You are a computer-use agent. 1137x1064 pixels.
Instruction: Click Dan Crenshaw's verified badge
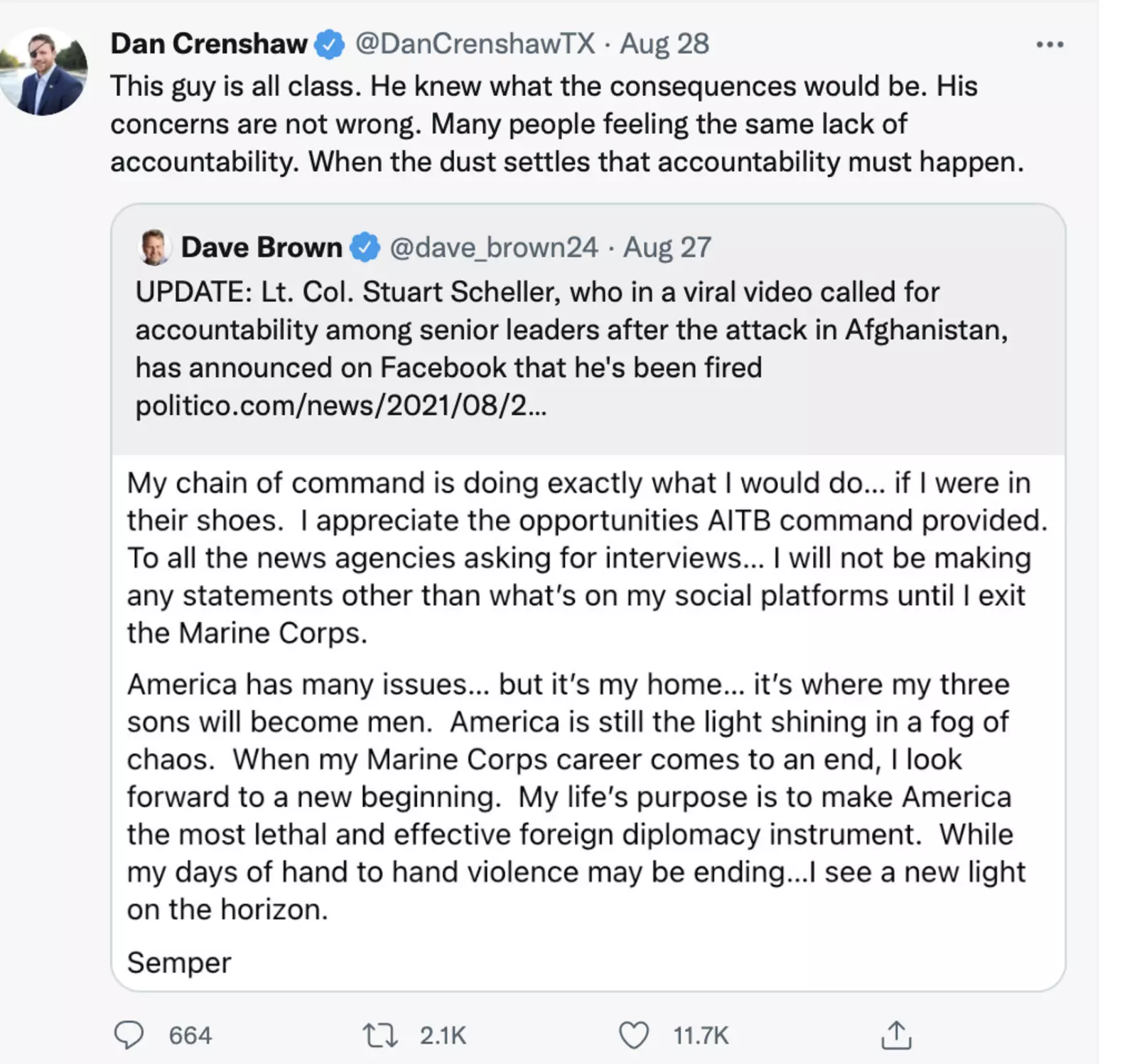click(x=329, y=44)
